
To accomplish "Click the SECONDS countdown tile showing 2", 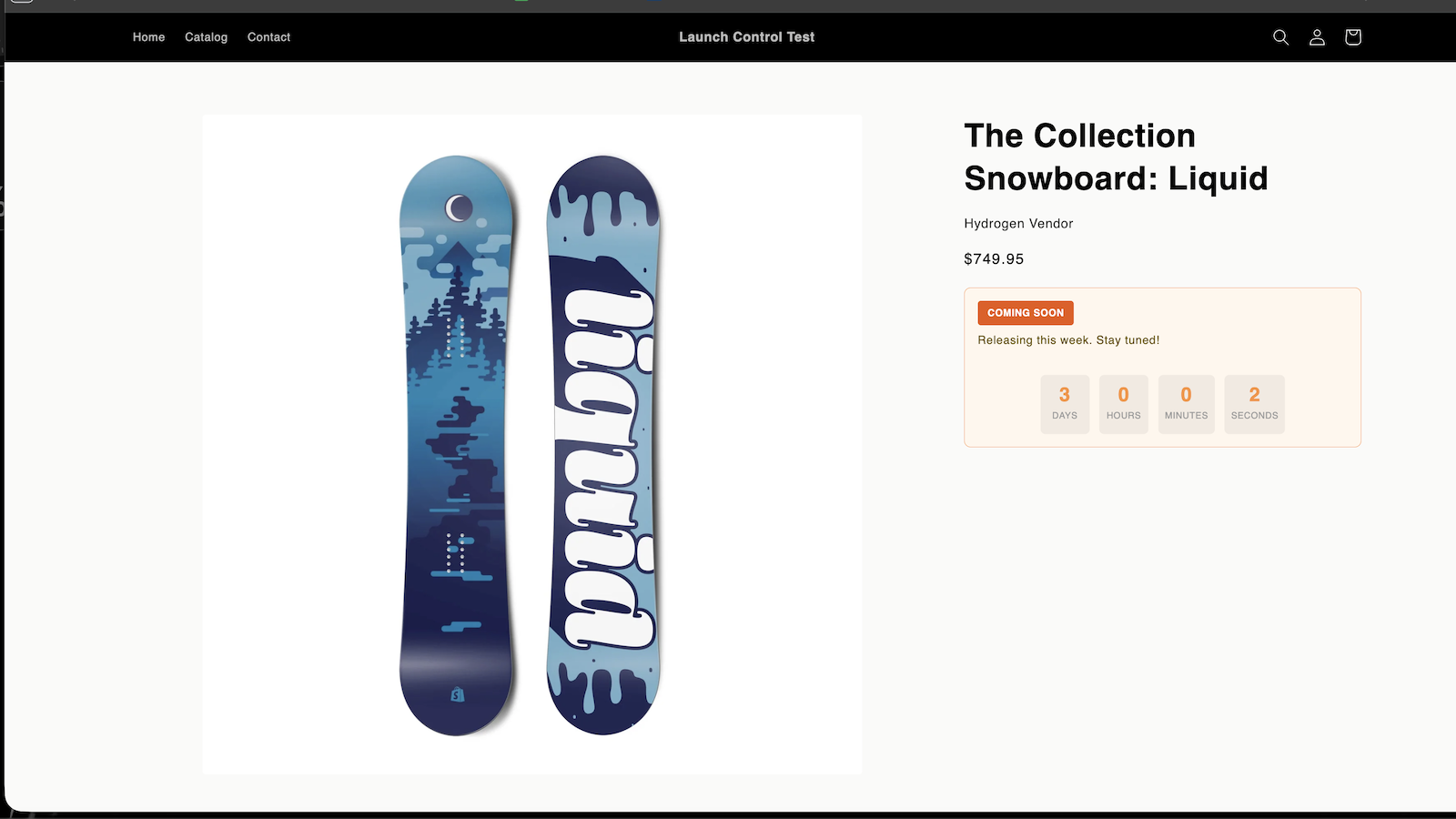I will [1254, 403].
